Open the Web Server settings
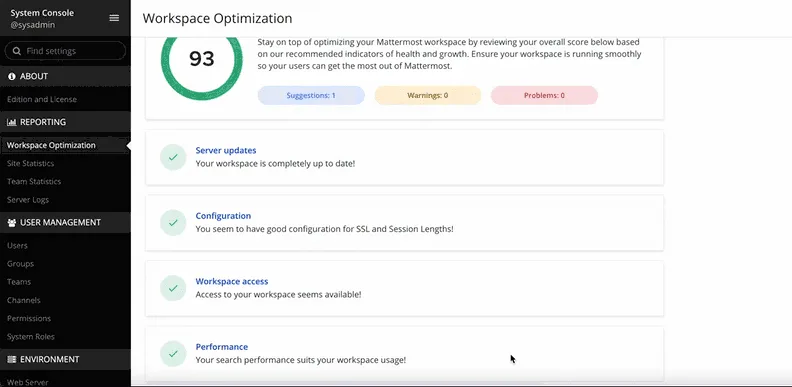Image resolution: width=792 pixels, height=387 pixels. (x=28, y=382)
